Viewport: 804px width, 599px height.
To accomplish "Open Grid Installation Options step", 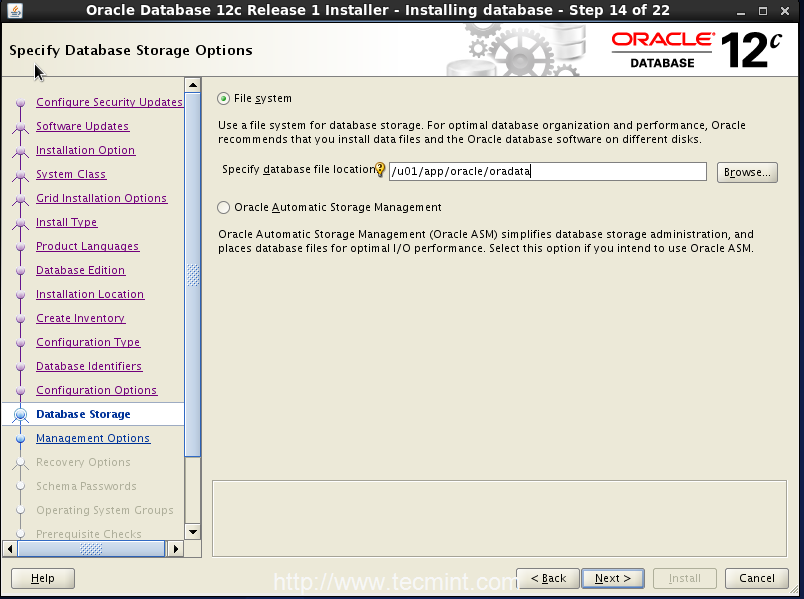I will (102, 198).
